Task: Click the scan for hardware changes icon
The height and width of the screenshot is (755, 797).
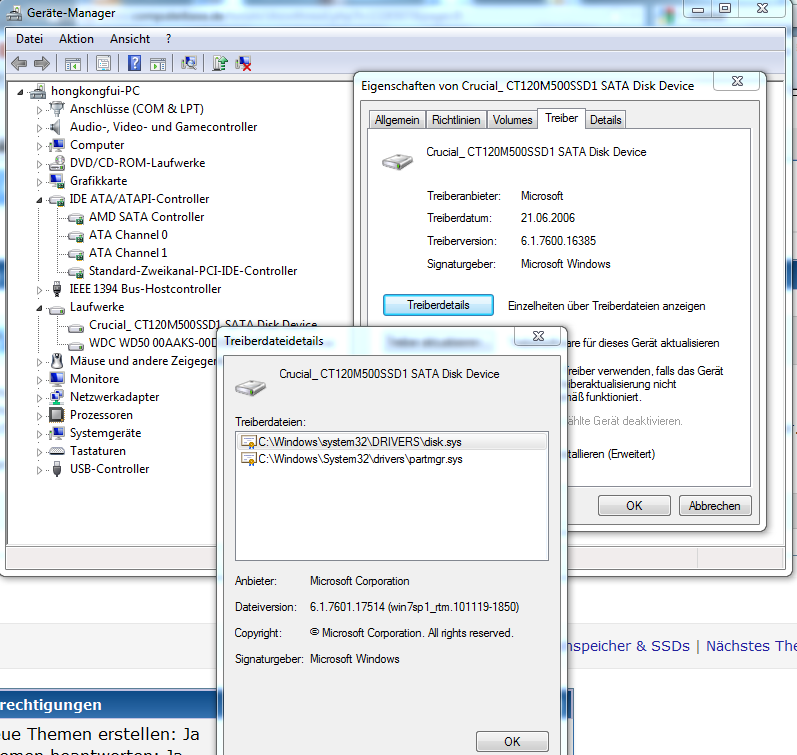Action: pyautogui.click(x=189, y=64)
